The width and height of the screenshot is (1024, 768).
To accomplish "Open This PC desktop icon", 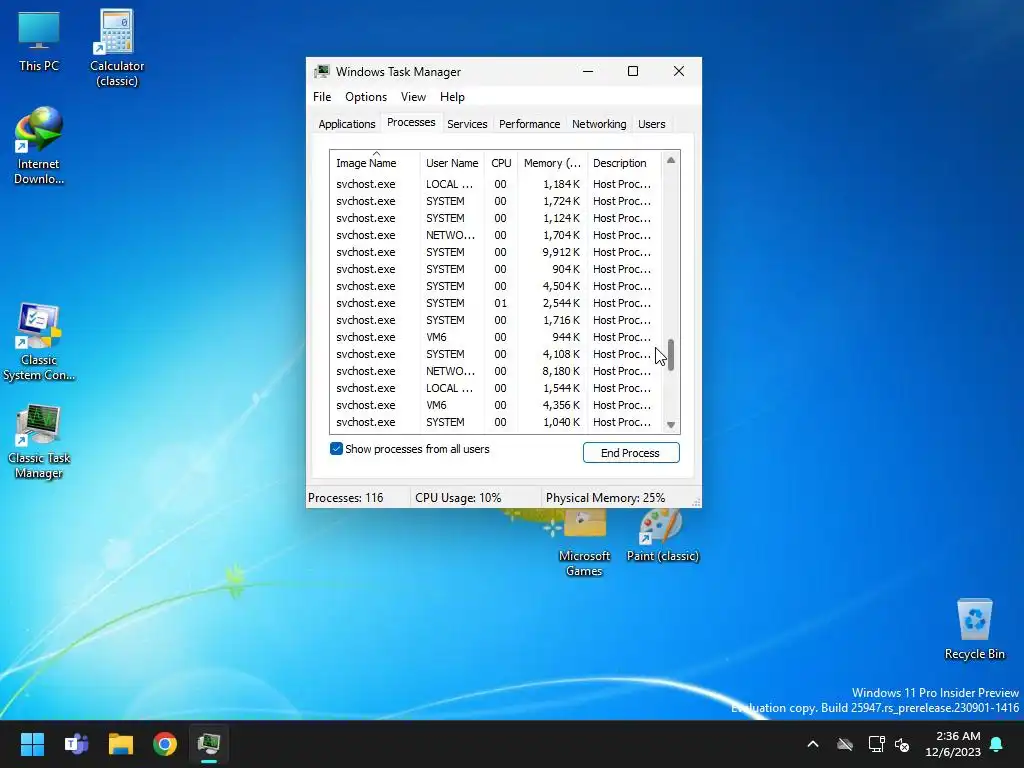I will click(x=39, y=40).
